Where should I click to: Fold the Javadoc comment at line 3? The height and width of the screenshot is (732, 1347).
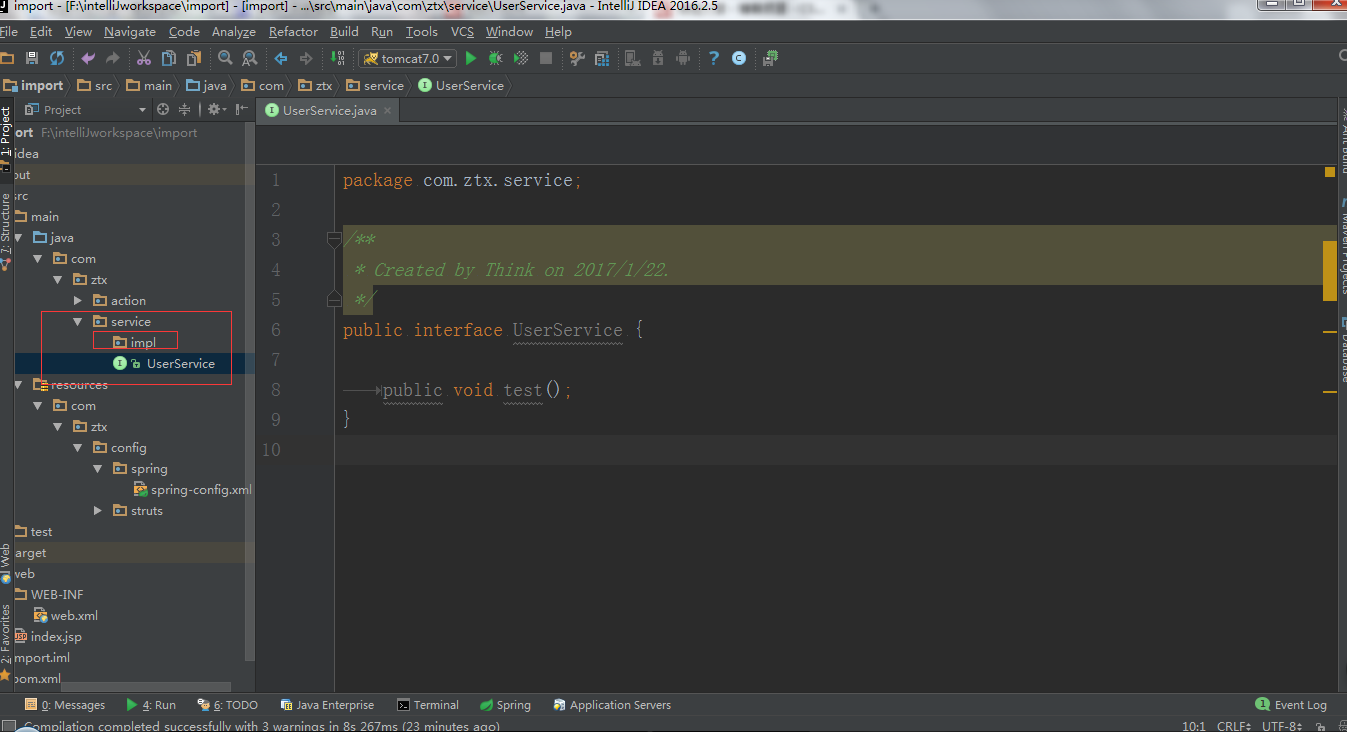334,239
